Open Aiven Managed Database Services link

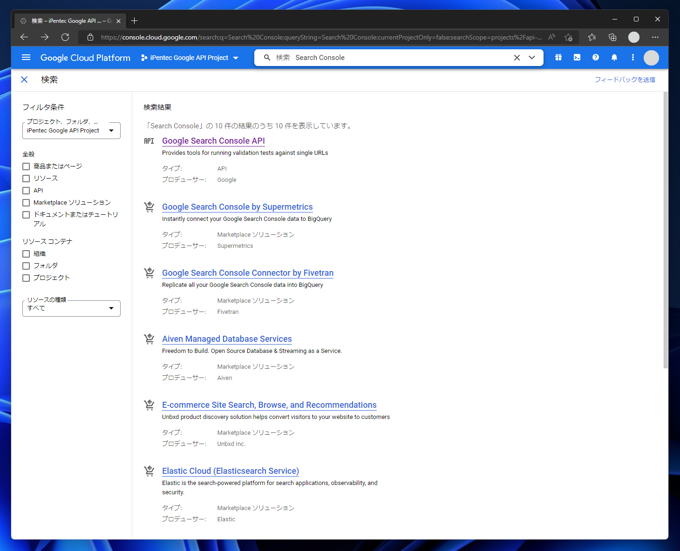coord(227,339)
